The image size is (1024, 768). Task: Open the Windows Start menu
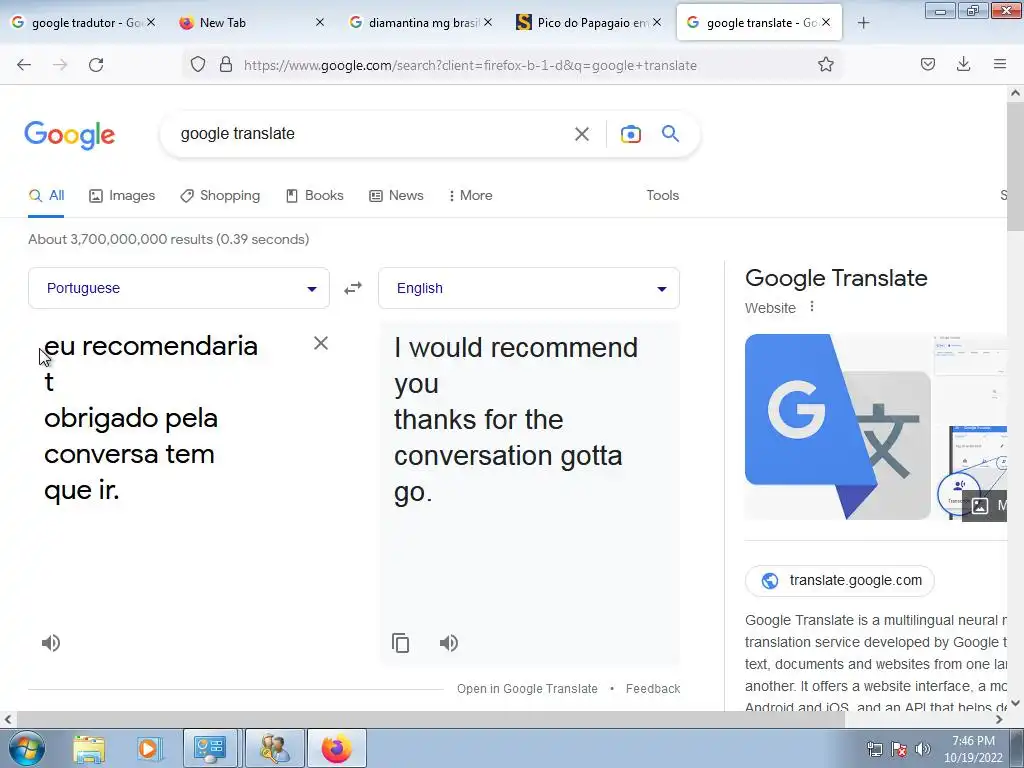pos(27,748)
